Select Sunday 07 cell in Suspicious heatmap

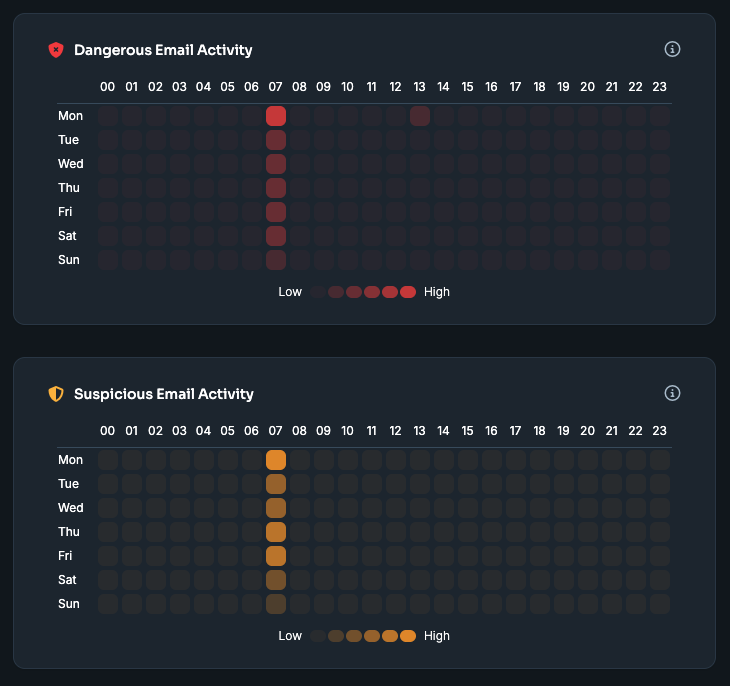pyautogui.click(x=276, y=604)
